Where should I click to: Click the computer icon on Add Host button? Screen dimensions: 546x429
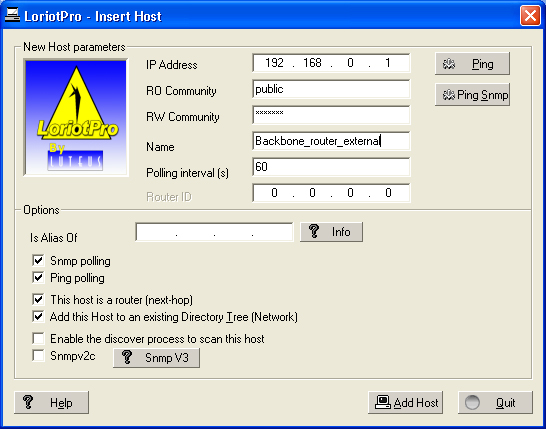[x=383, y=402]
